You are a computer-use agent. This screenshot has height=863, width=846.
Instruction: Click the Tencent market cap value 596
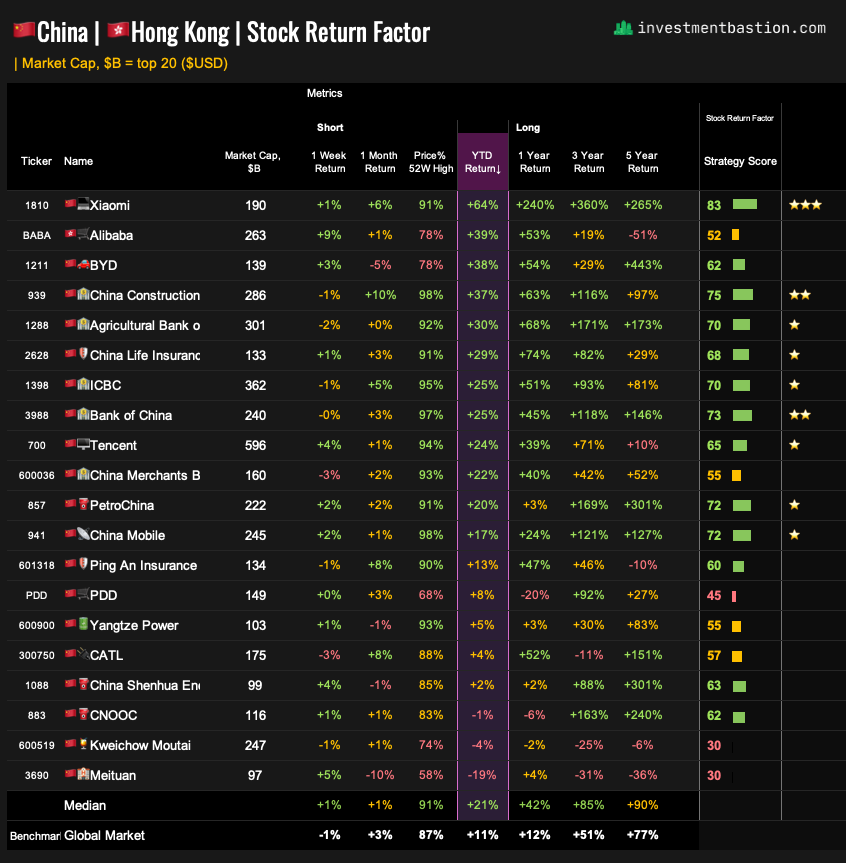(x=255, y=445)
